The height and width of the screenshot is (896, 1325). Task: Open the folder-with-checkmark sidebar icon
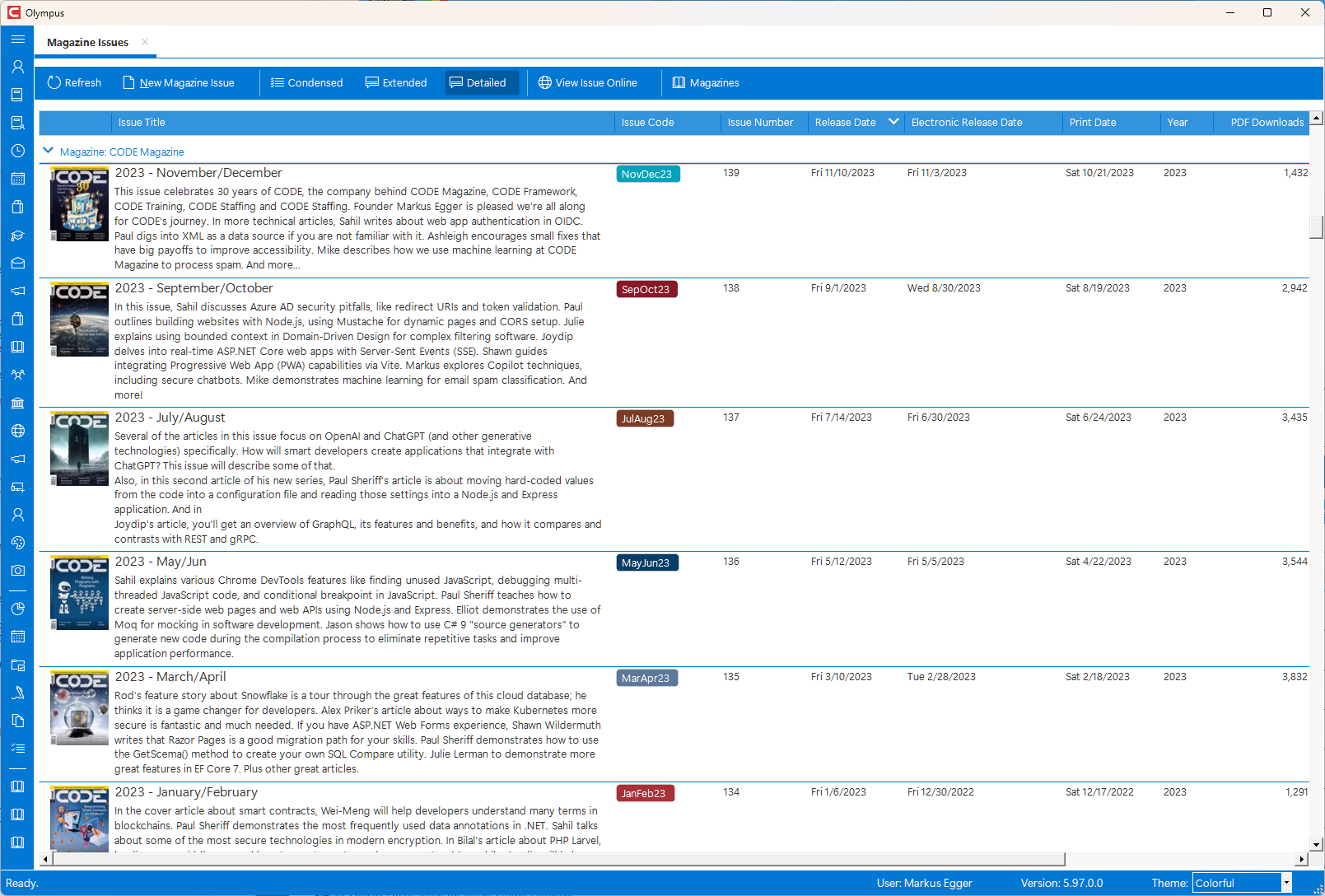click(x=17, y=665)
